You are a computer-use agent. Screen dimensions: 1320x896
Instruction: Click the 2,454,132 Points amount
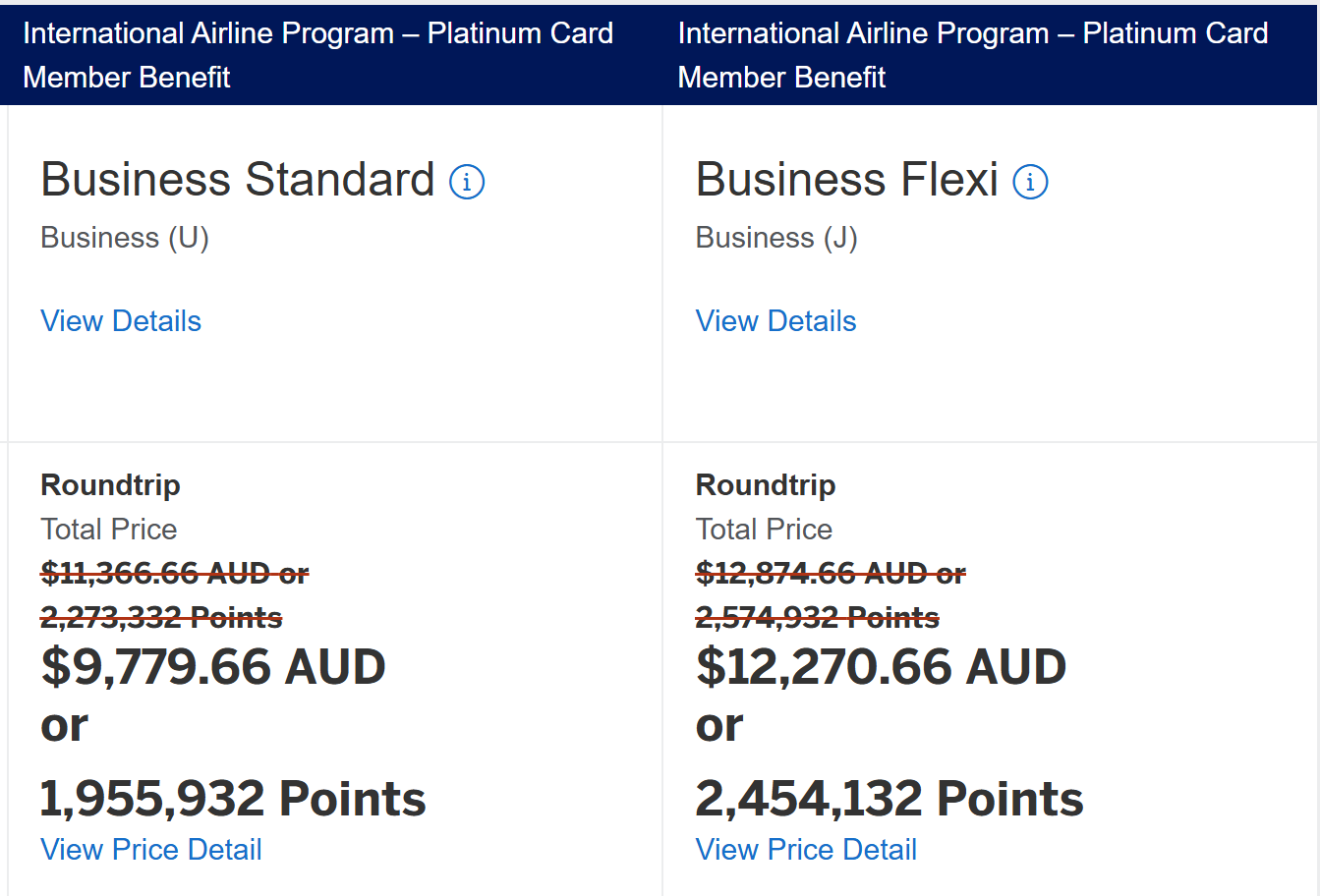coord(889,799)
